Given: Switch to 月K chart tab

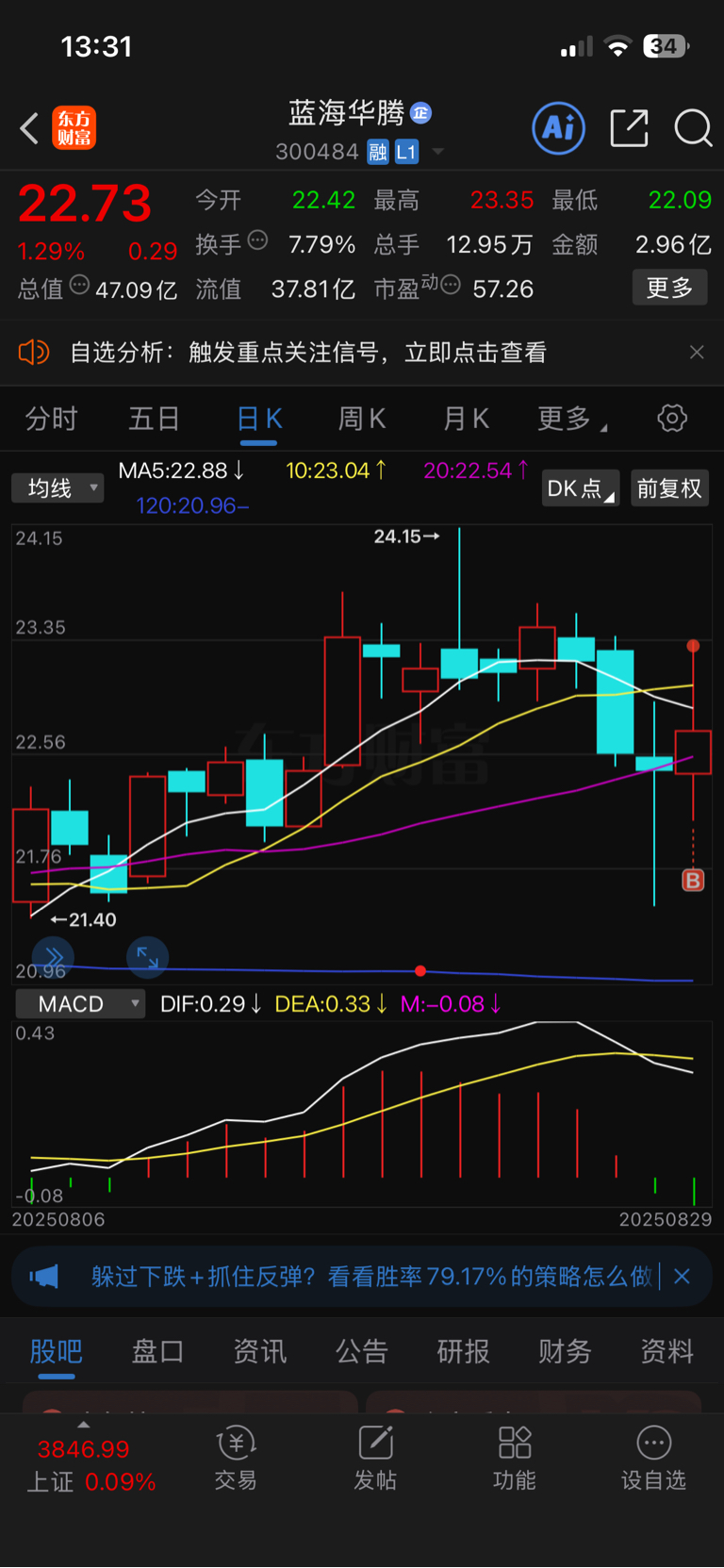Looking at the screenshot, I should tap(466, 419).
